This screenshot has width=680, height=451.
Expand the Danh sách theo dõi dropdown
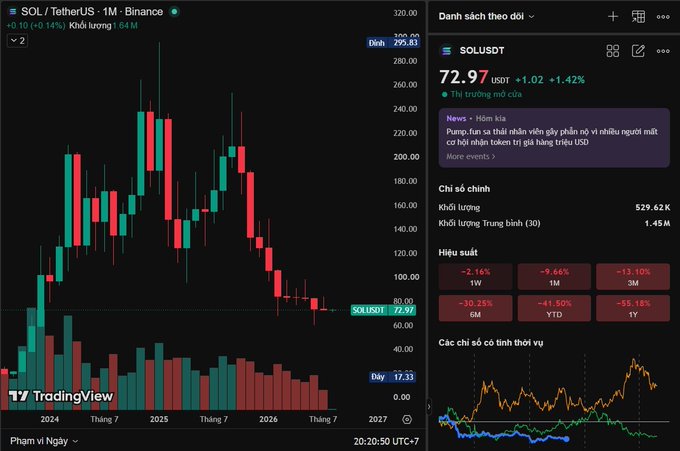tap(486, 16)
